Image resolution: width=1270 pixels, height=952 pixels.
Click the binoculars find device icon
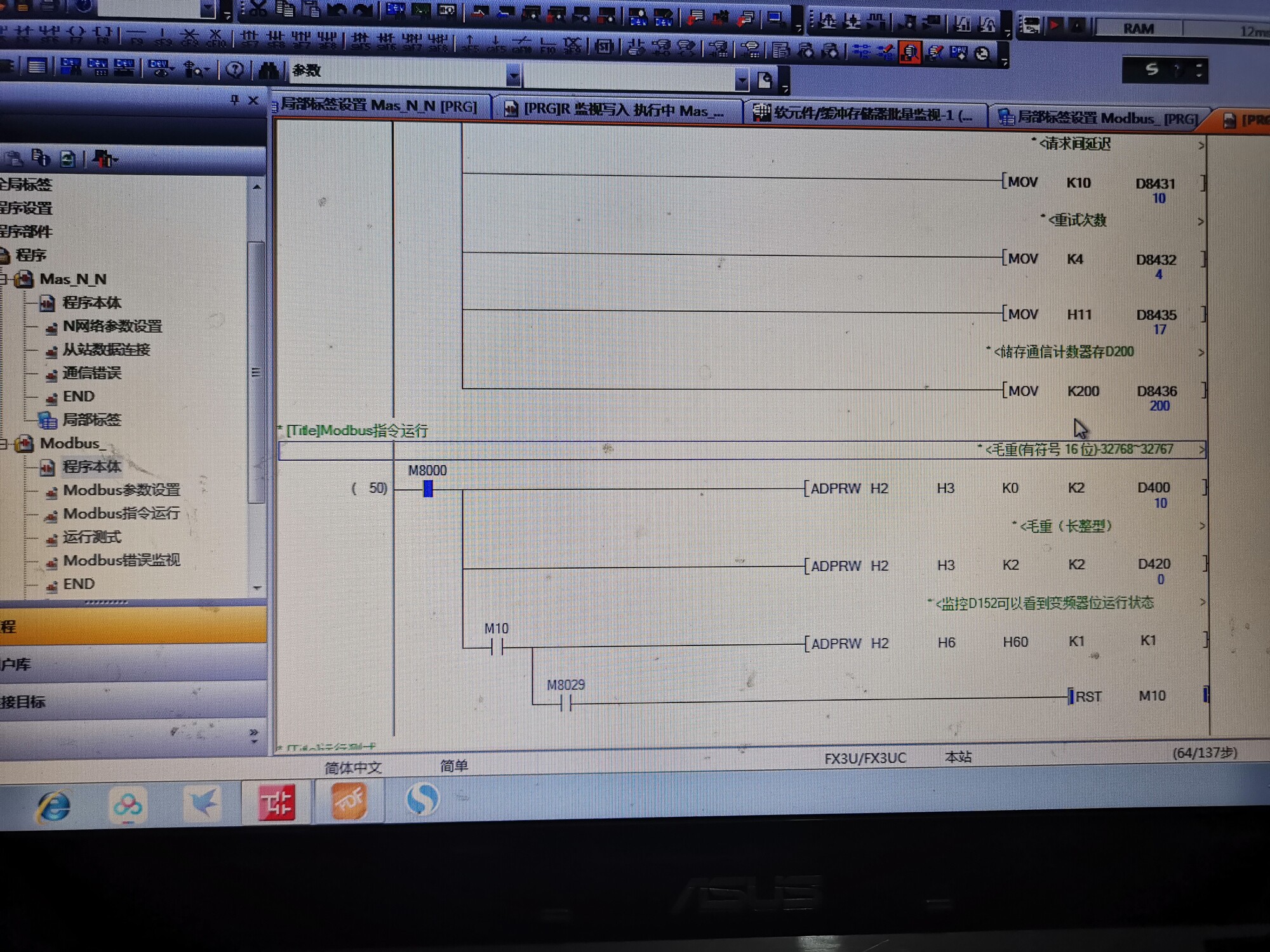pos(269,70)
